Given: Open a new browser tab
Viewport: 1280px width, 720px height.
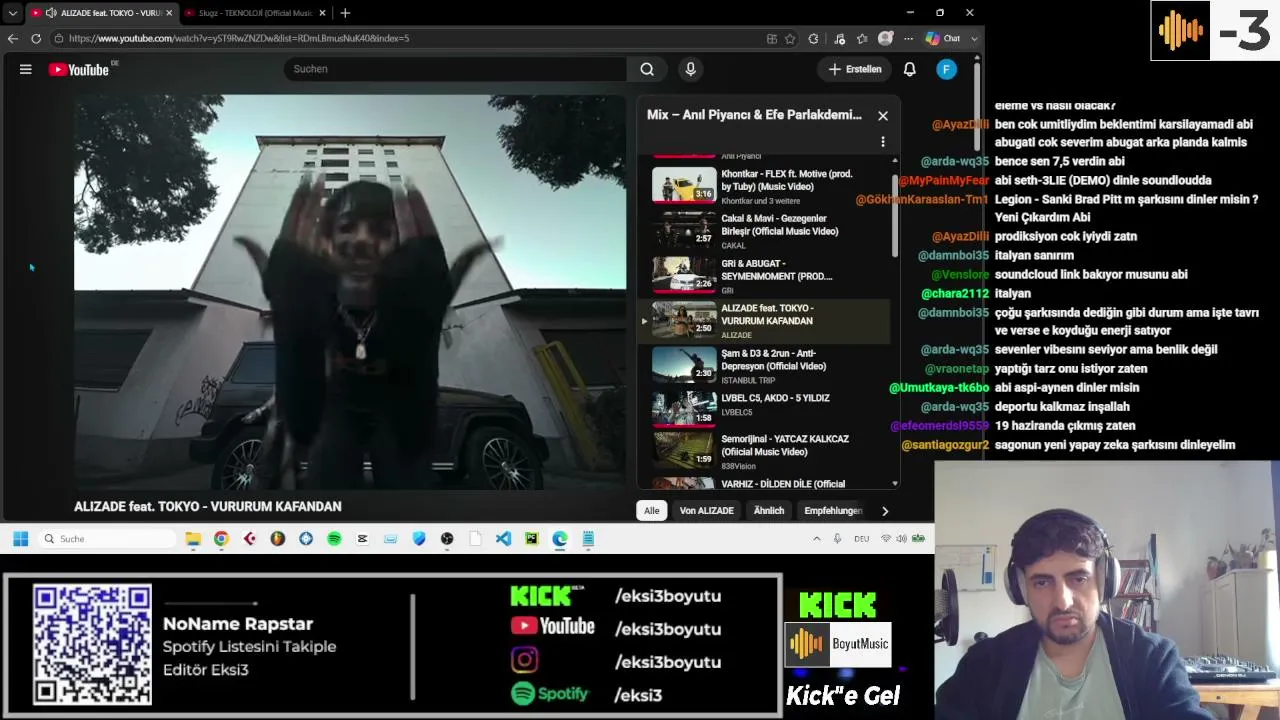Looking at the screenshot, I should [345, 13].
